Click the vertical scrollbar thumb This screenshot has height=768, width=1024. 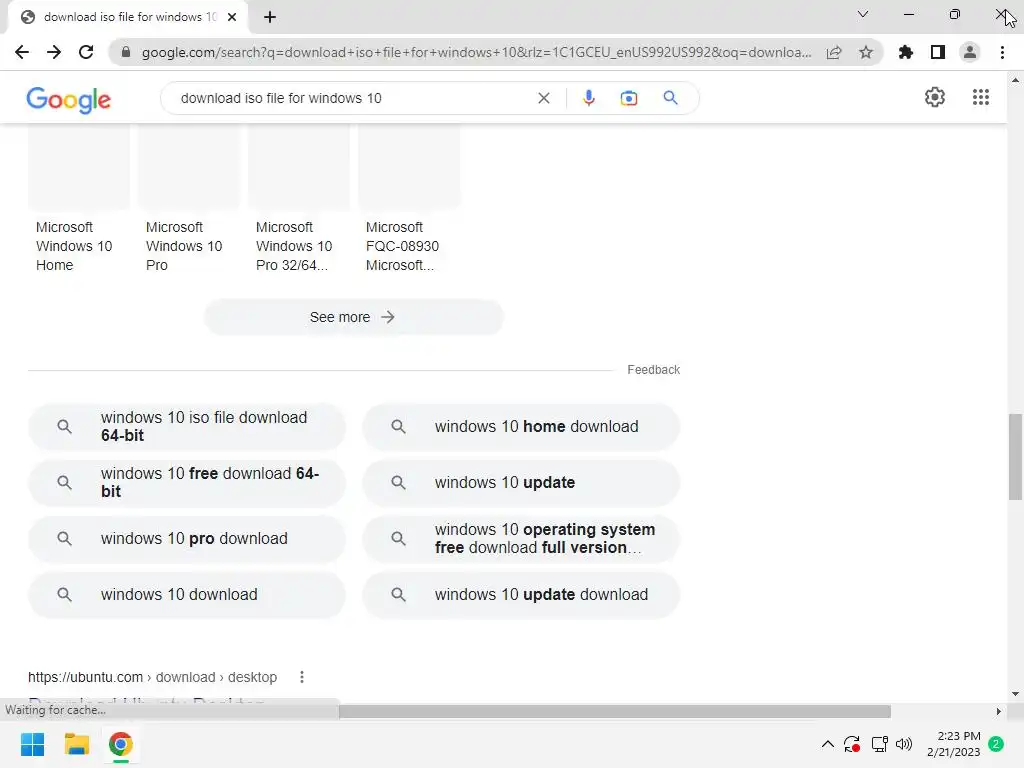tap(1015, 456)
